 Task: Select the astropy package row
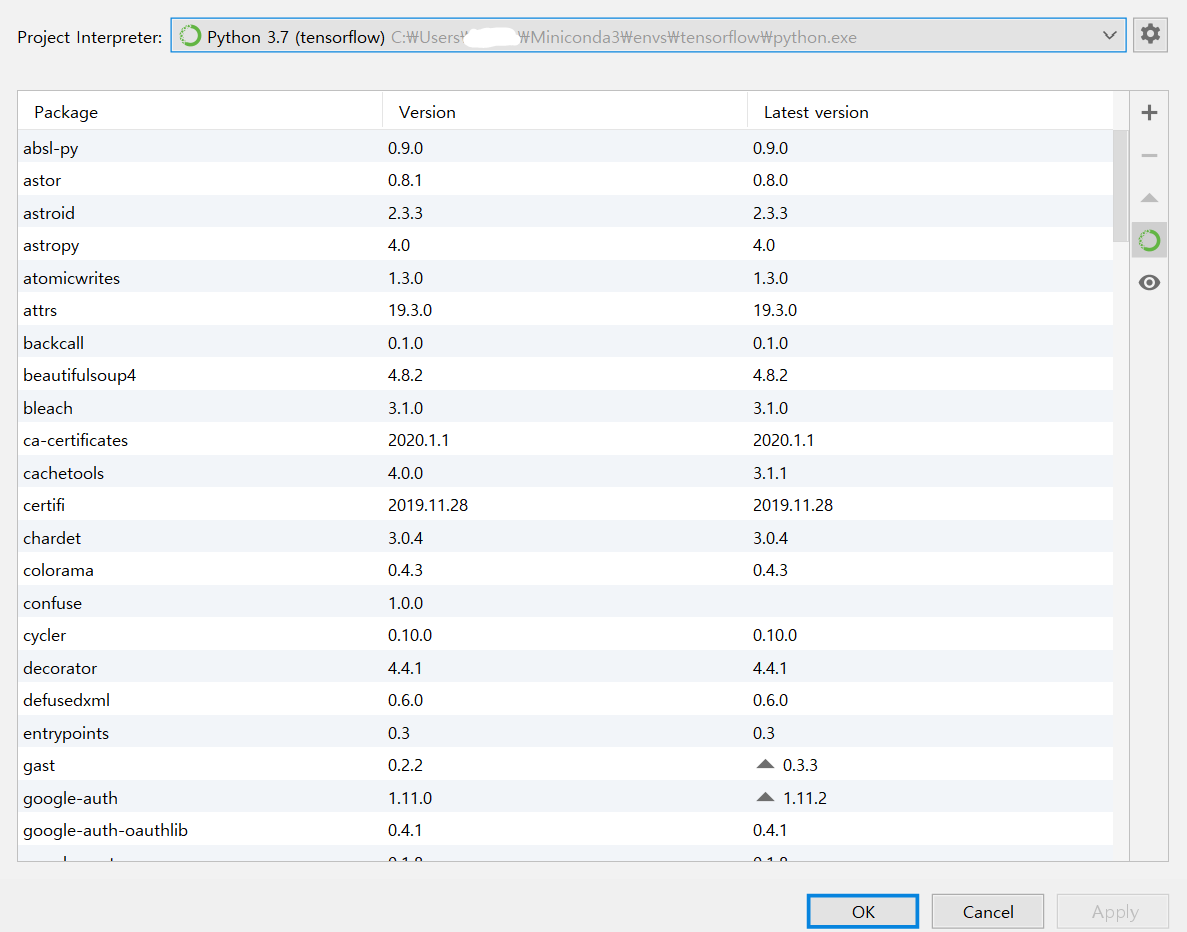[565, 245]
